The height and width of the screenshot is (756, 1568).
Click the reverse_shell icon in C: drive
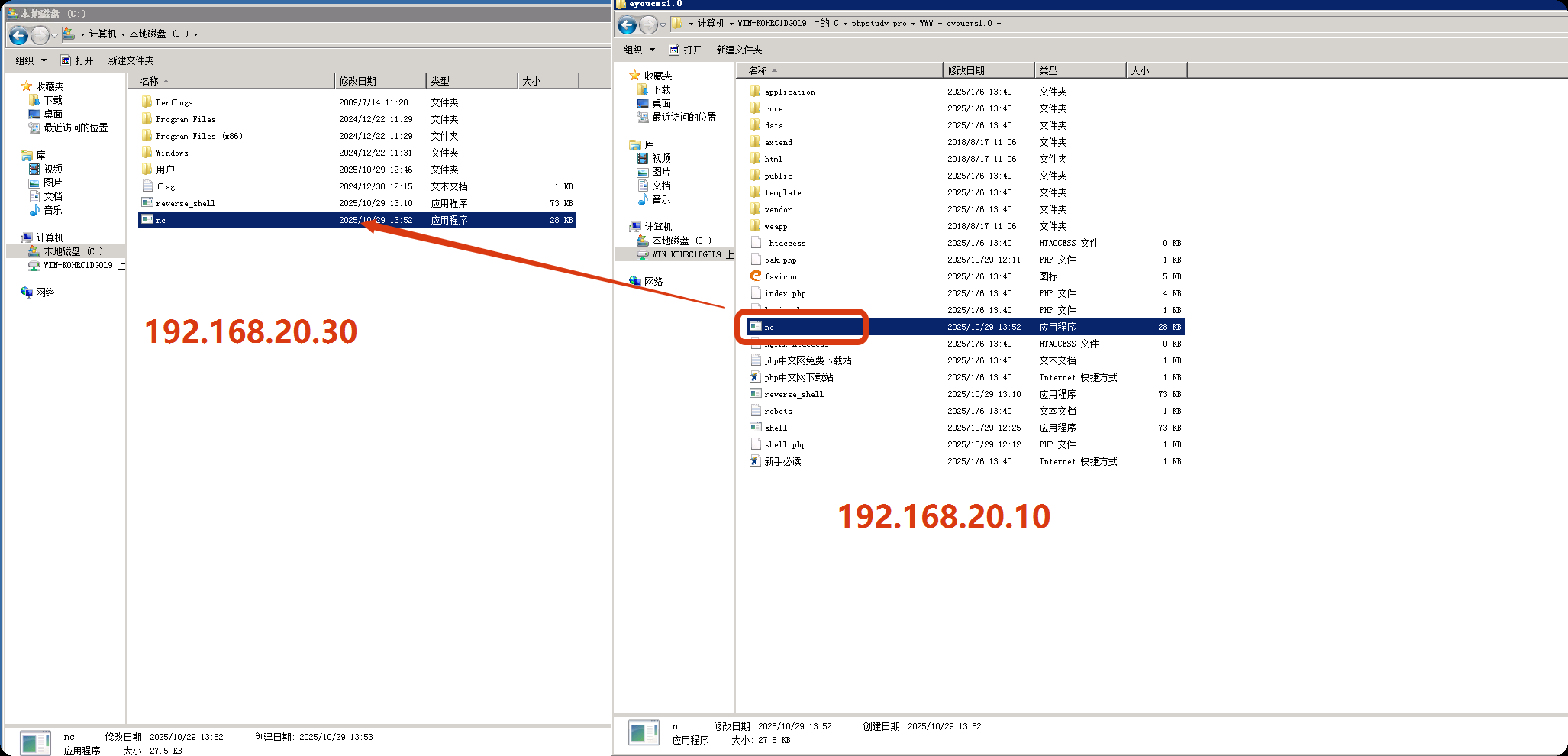tap(147, 203)
